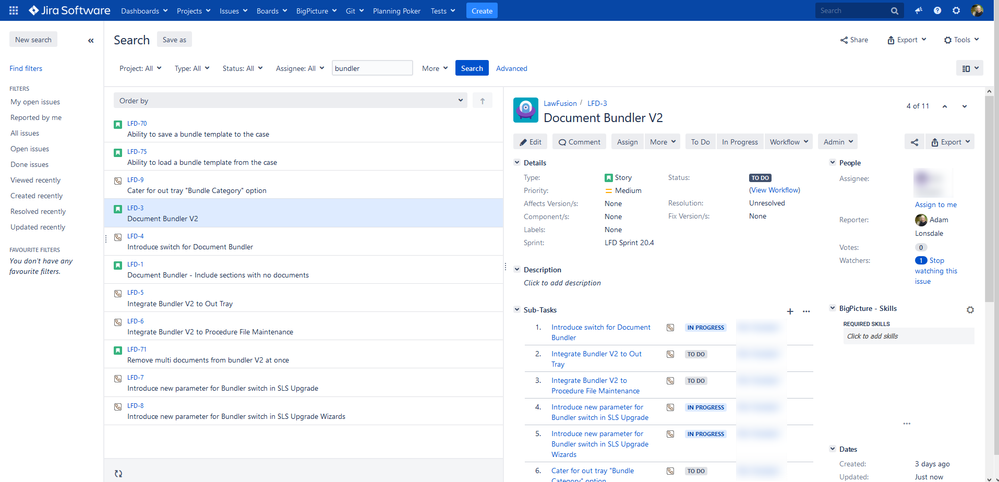The height and width of the screenshot is (482, 999).
Task: Click Edit on the issue
Action: tap(531, 142)
